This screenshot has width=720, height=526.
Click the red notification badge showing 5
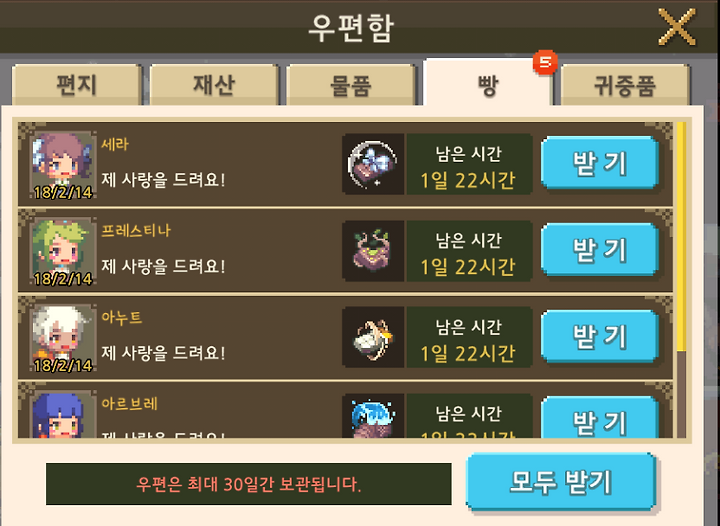tap(545, 62)
